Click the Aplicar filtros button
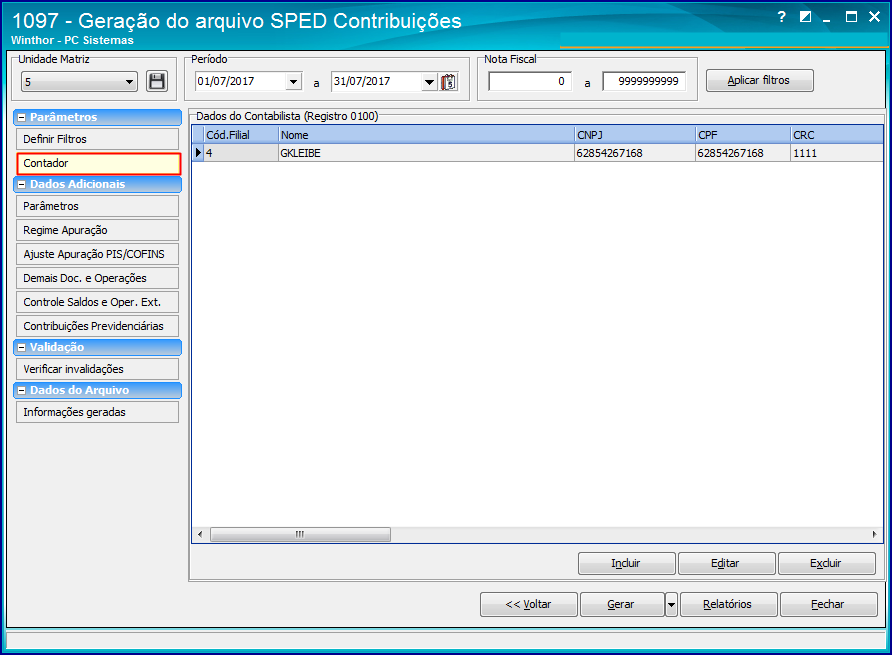The width and height of the screenshot is (892, 655). (x=759, y=80)
